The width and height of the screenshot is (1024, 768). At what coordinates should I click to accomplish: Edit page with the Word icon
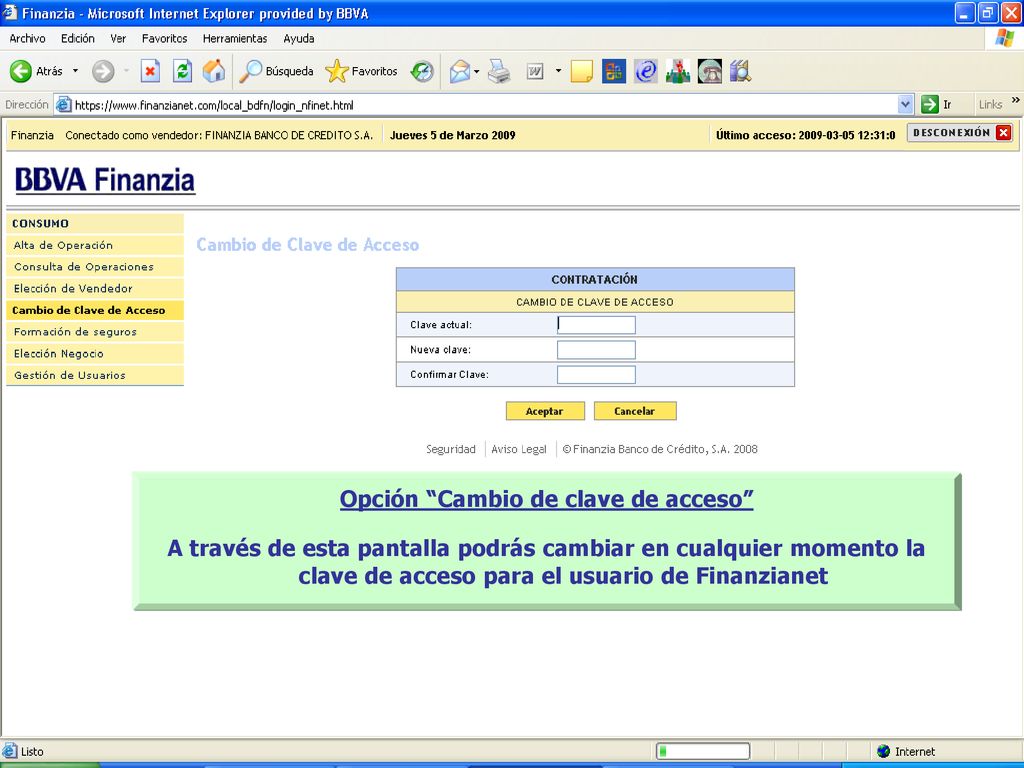click(x=535, y=71)
